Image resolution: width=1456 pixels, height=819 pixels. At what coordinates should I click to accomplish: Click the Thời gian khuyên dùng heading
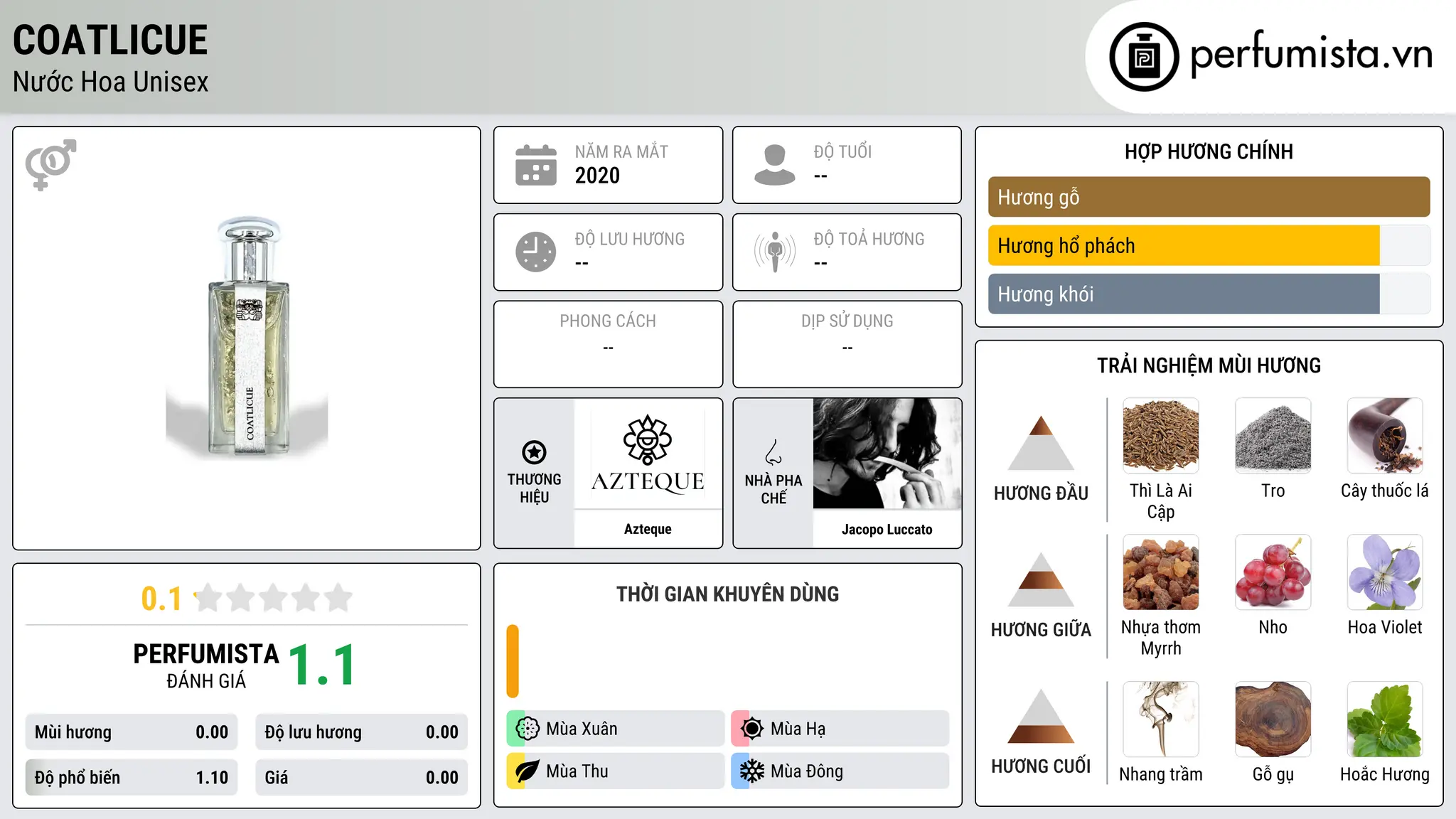(727, 594)
